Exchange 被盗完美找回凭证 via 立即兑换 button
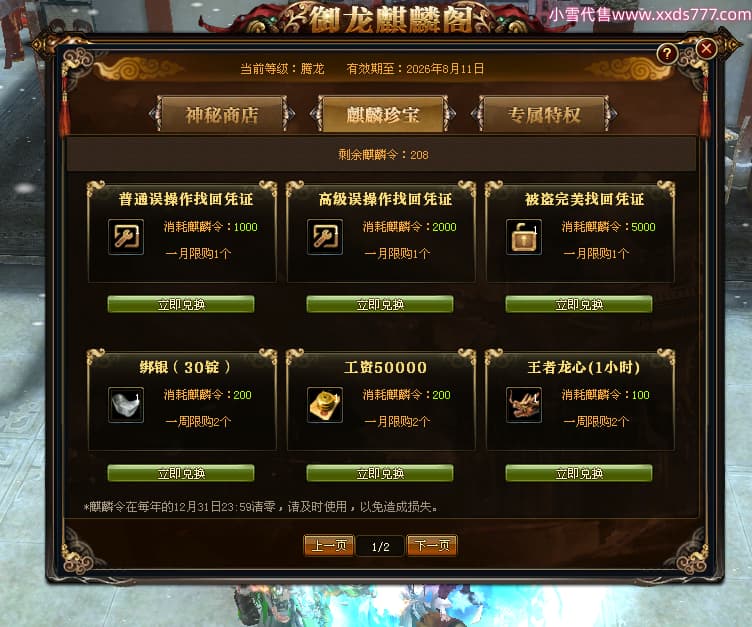Viewport: 752px width, 627px height. coord(579,304)
